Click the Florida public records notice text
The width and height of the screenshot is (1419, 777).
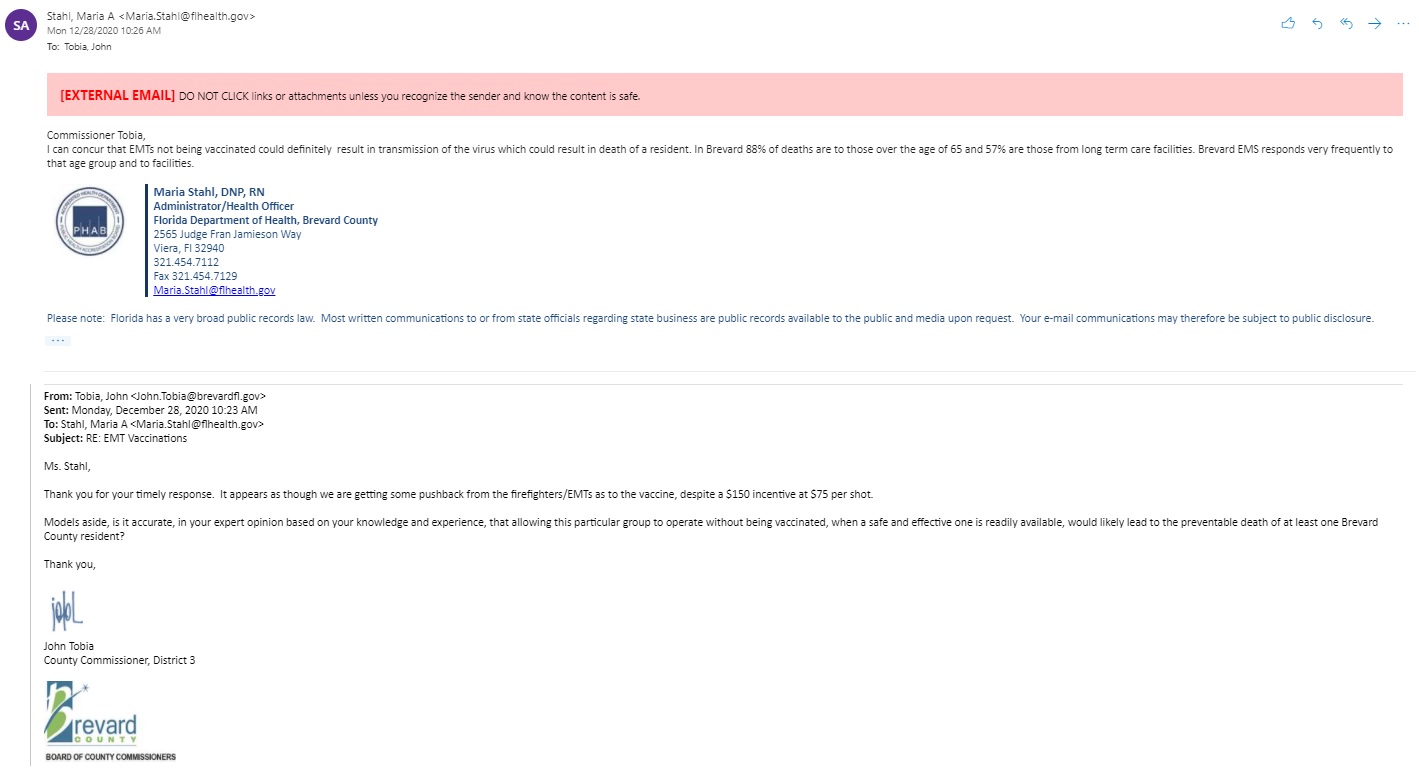[710, 318]
